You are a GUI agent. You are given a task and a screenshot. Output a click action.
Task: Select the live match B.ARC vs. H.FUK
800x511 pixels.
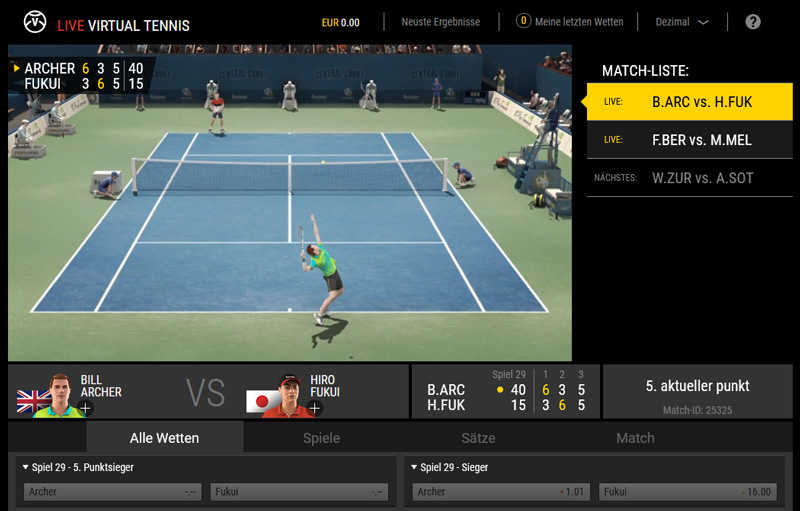tap(690, 102)
